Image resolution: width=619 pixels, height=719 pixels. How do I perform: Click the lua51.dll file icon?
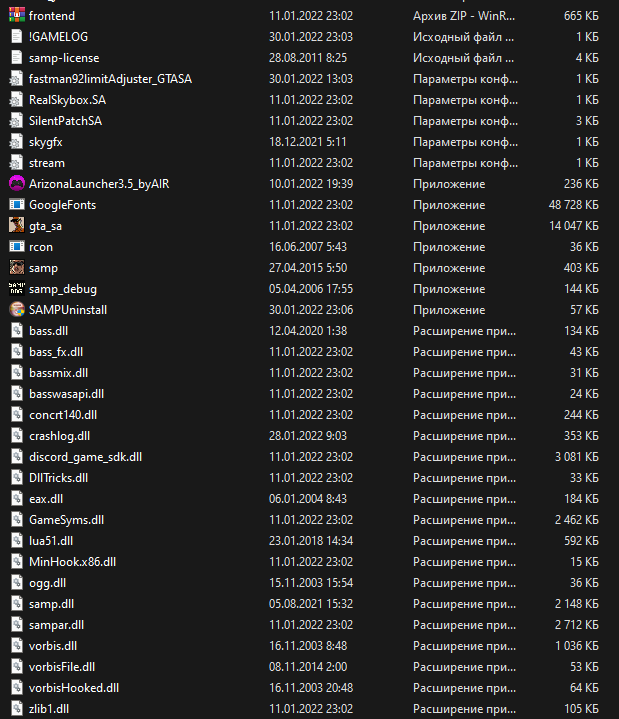pyautogui.click(x=17, y=541)
